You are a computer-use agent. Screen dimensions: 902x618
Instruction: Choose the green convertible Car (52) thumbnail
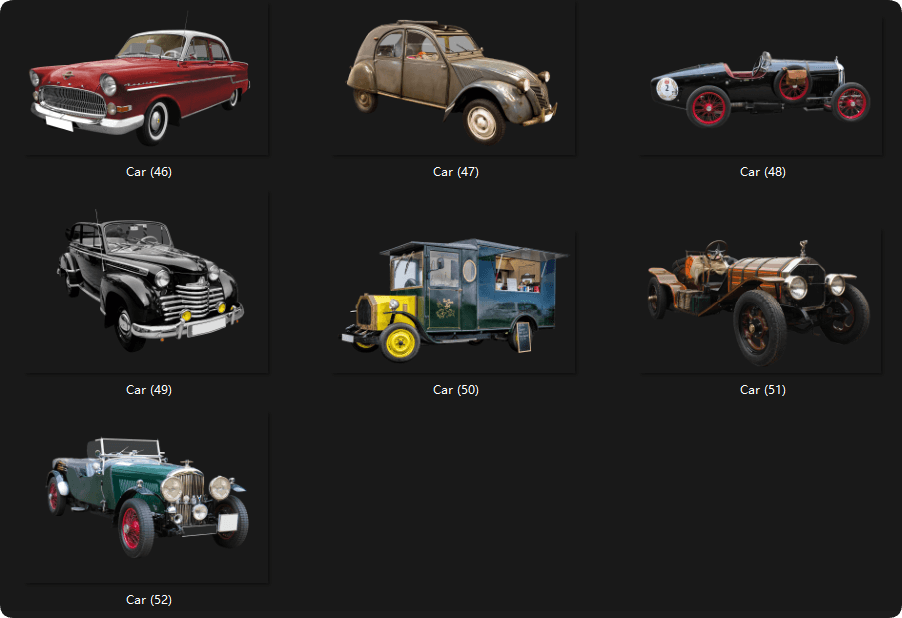[148, 496]
